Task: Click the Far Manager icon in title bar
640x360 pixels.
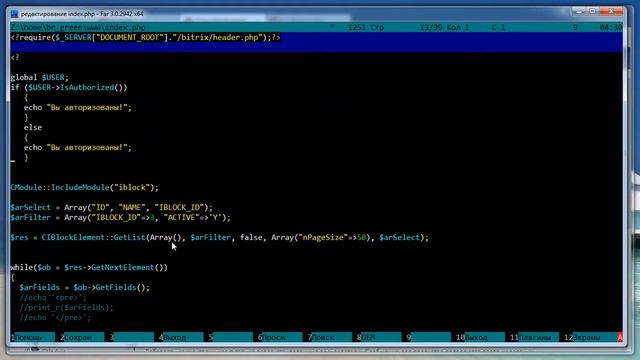Action: (x=14, y=14)
